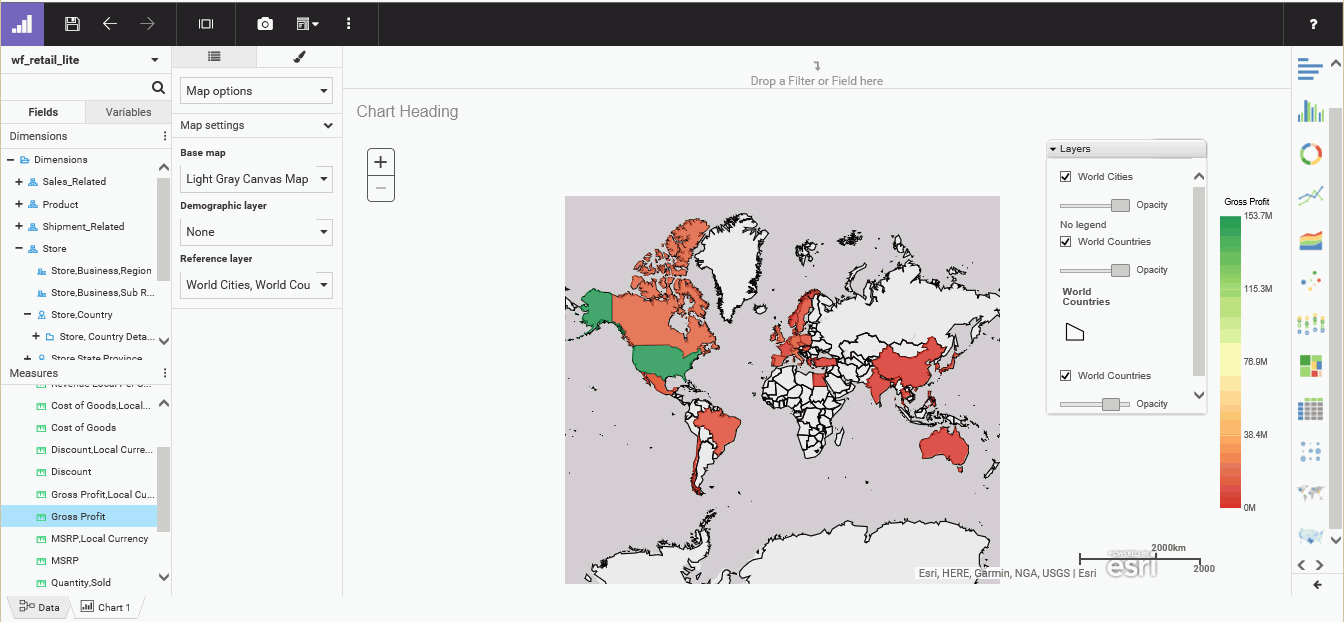This screenshot has height=622, width=1344.
Task: Redo with the right arrow icon
Action: [147, 23]
